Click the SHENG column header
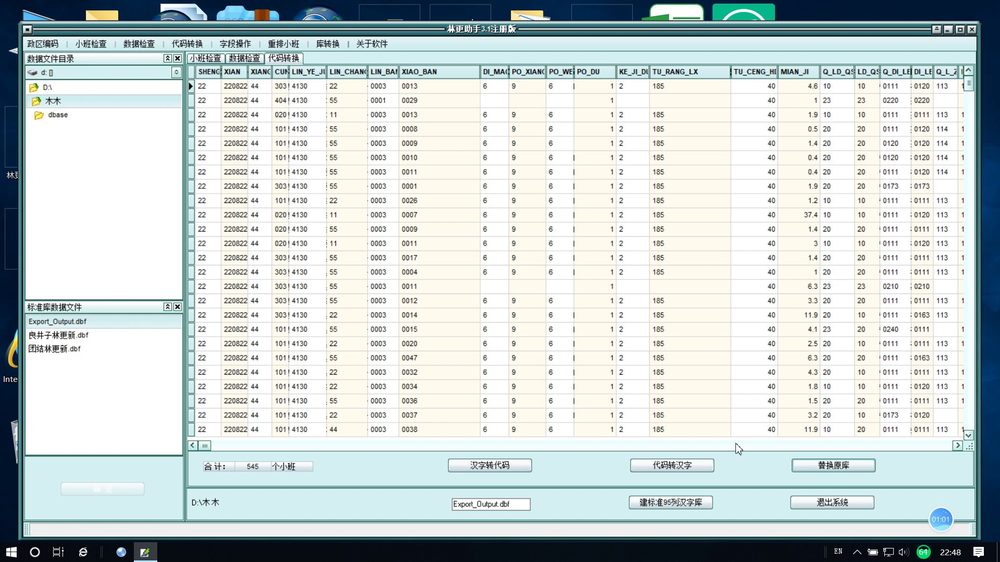Screen dimensions: 1000x562 [x=209, y=72]
